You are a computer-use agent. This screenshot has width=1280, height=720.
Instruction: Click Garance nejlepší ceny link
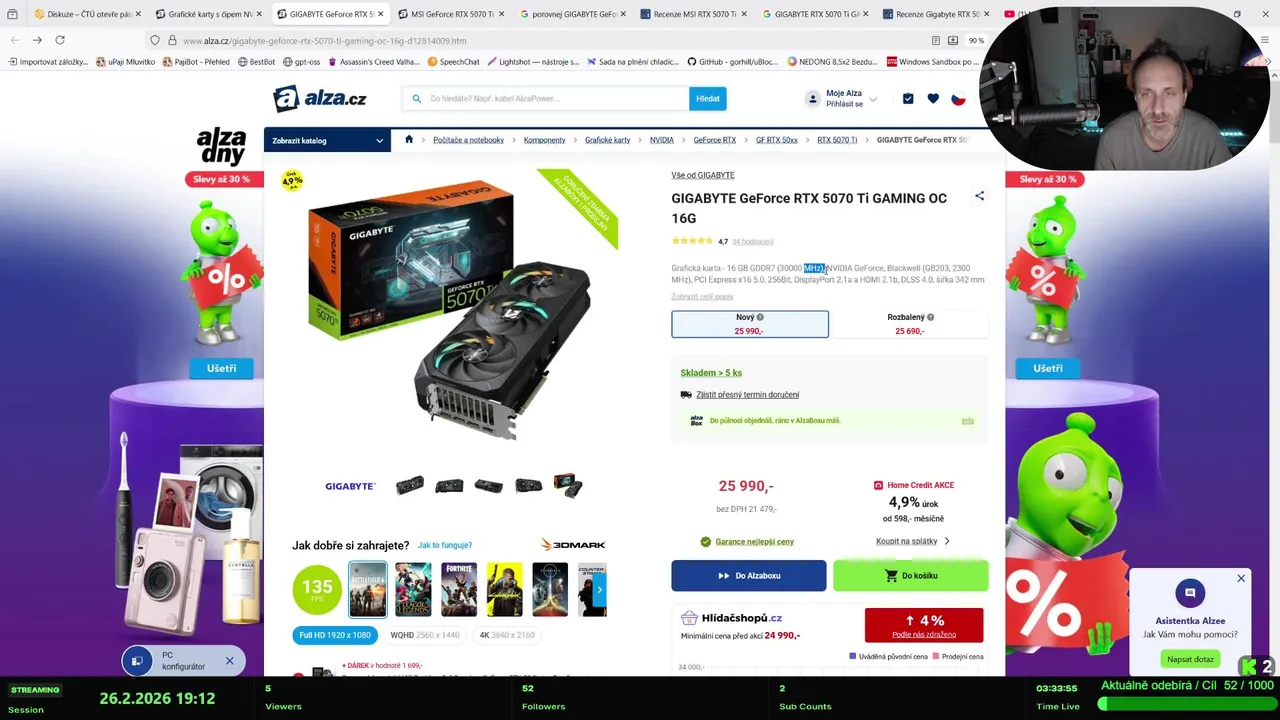click(754, 542)
